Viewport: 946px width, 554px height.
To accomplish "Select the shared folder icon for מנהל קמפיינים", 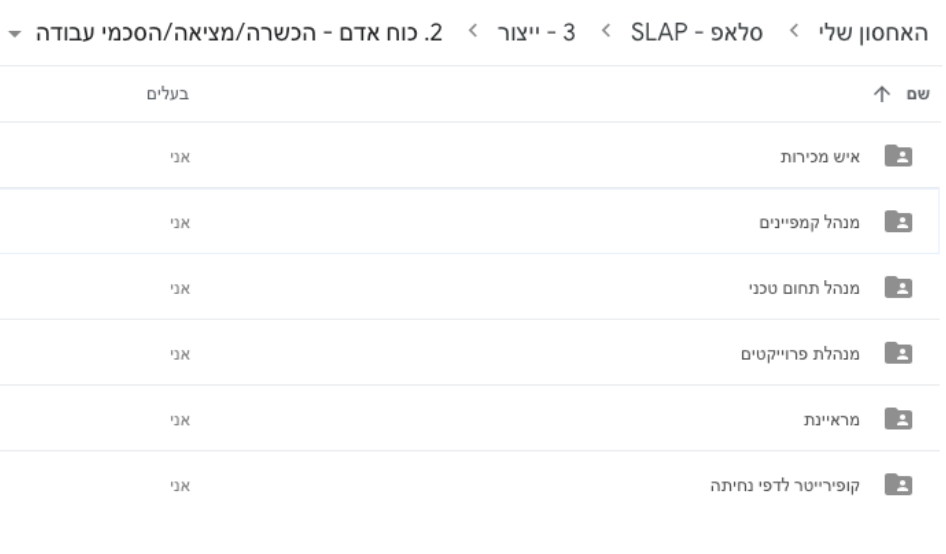I will (x=898, y=221).
